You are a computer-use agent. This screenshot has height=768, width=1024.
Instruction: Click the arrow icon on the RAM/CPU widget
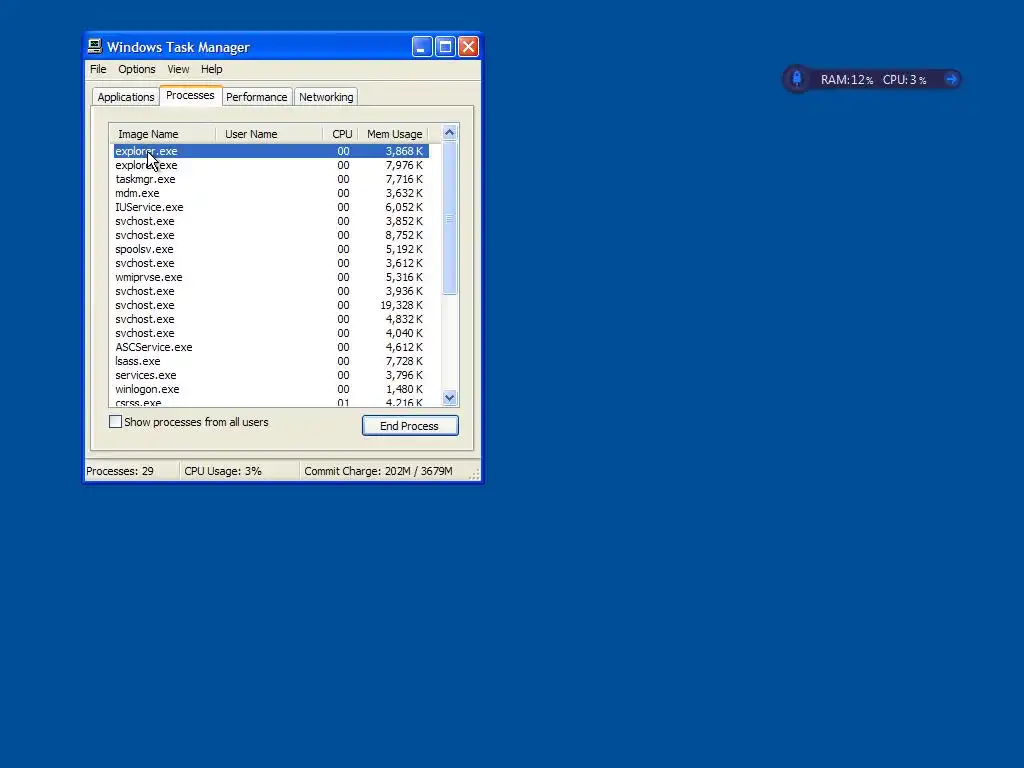coord(951,80)
